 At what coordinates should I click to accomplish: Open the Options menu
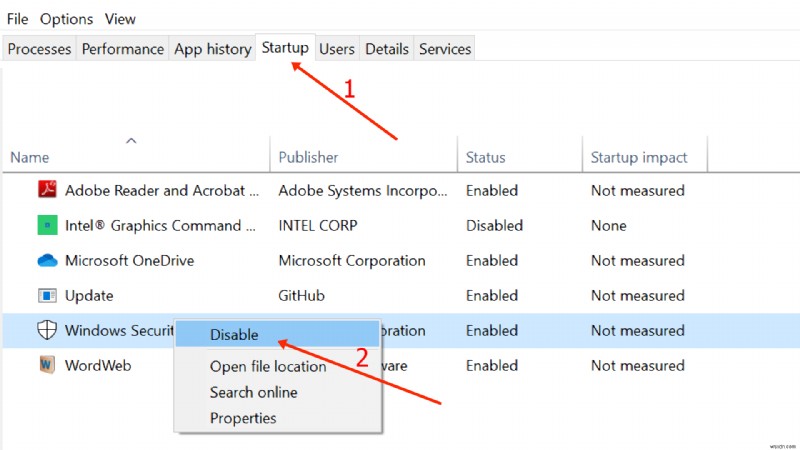point(66,19)
